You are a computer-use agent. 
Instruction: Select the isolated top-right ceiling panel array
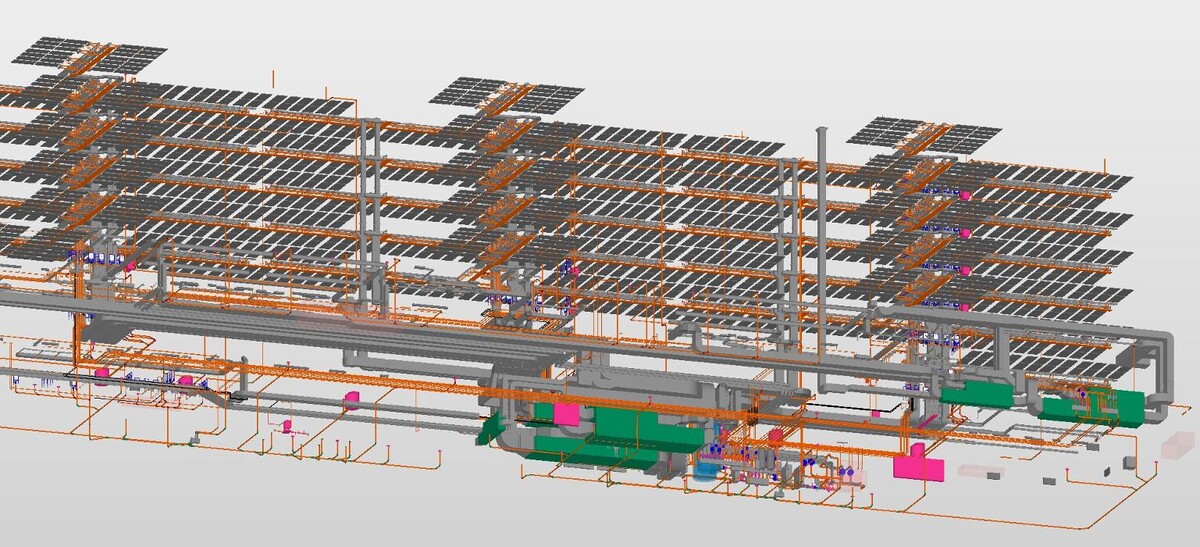pos(925,135)
